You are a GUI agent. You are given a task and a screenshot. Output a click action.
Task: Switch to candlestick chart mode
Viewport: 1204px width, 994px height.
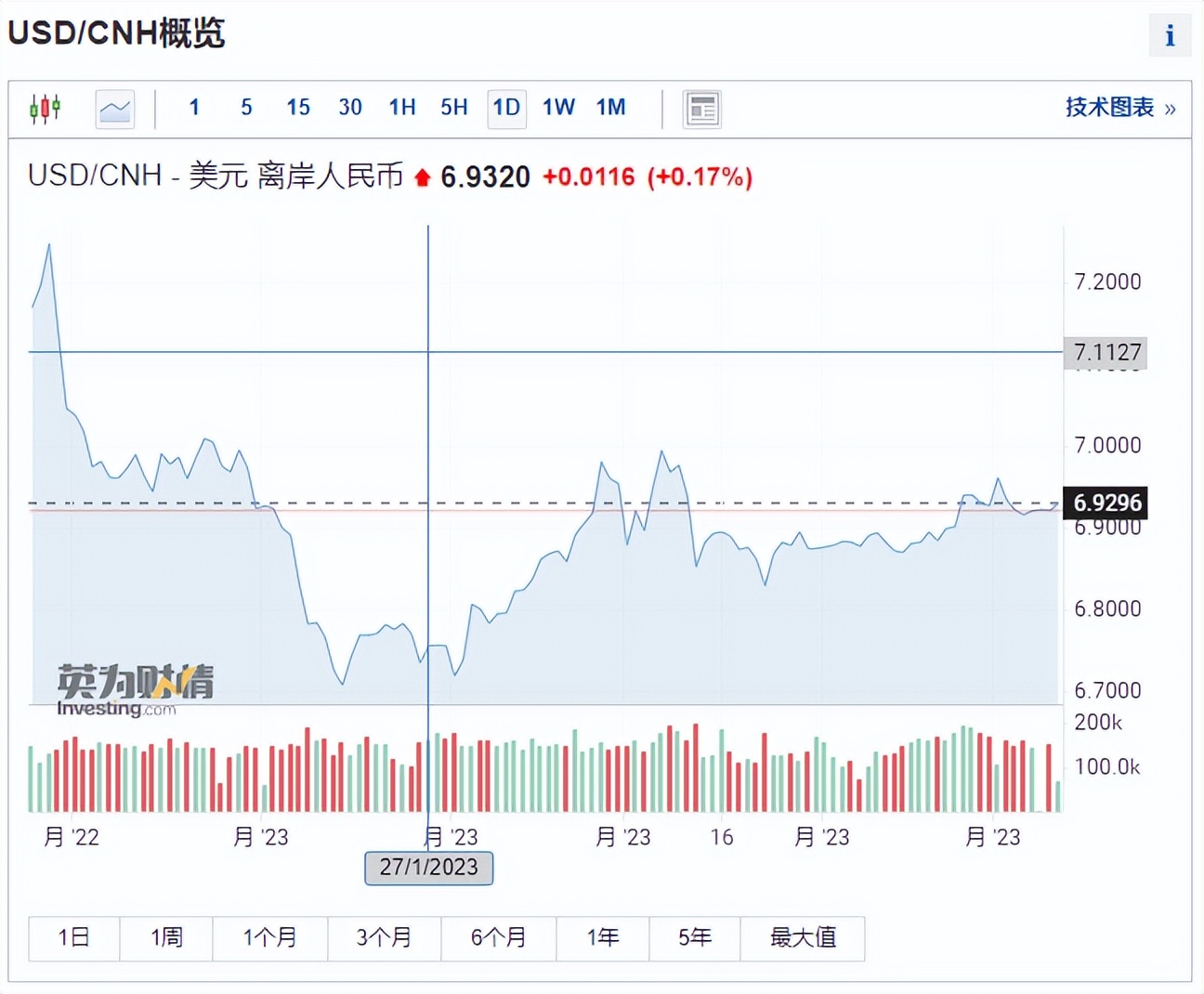click(x=45, y=108)
